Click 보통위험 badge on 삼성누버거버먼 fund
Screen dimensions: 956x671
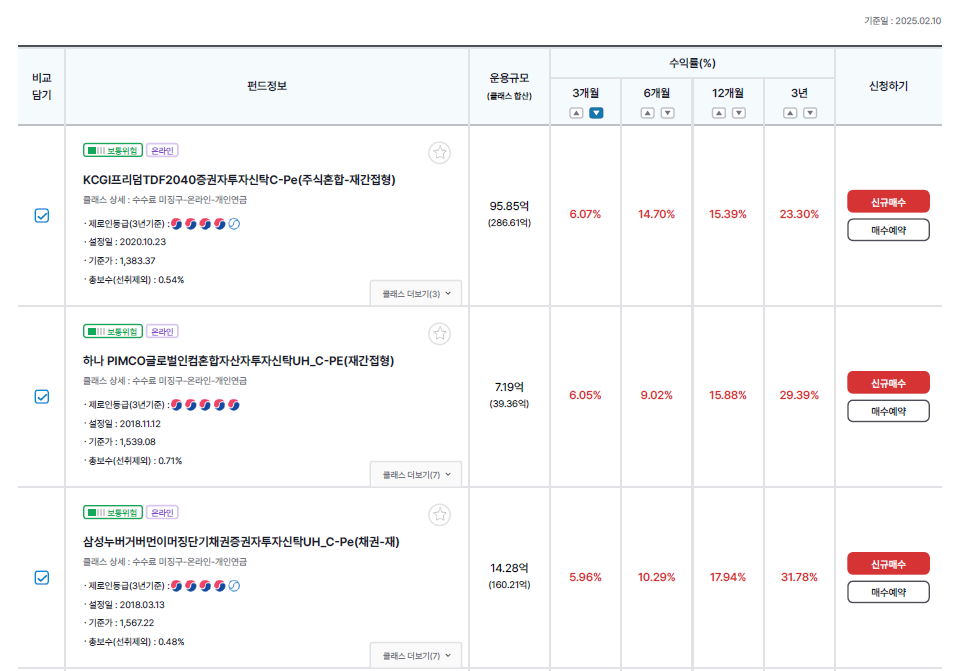(x=113, y=513)
